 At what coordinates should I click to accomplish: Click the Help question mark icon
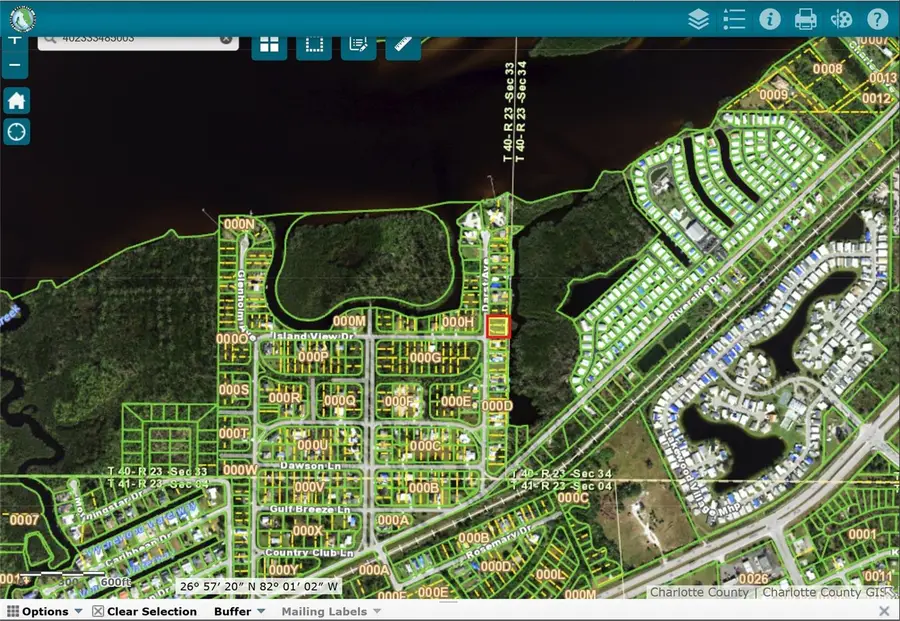pos(877,18)
